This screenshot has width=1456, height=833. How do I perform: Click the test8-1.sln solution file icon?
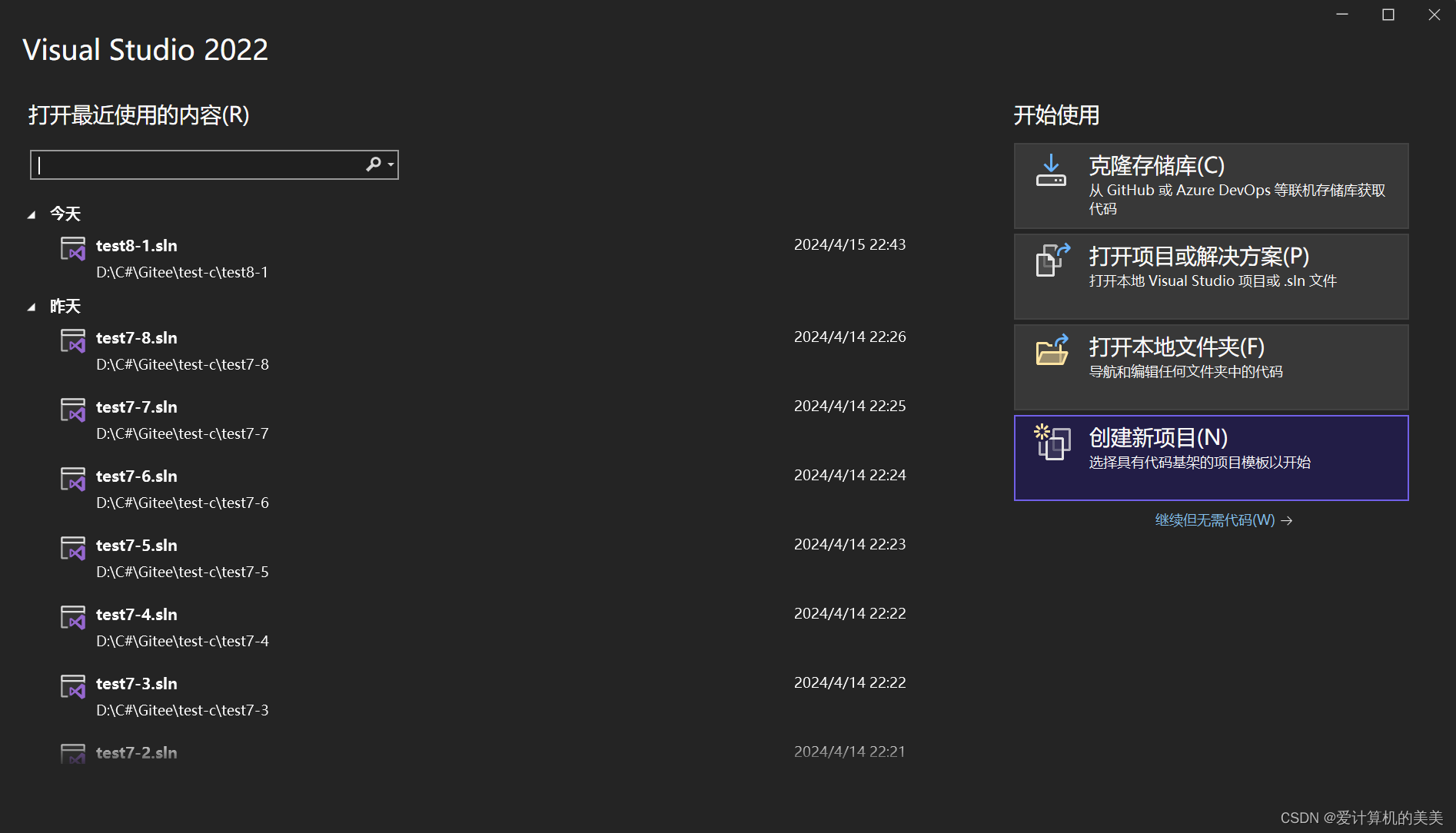click(x=73, y=249)
